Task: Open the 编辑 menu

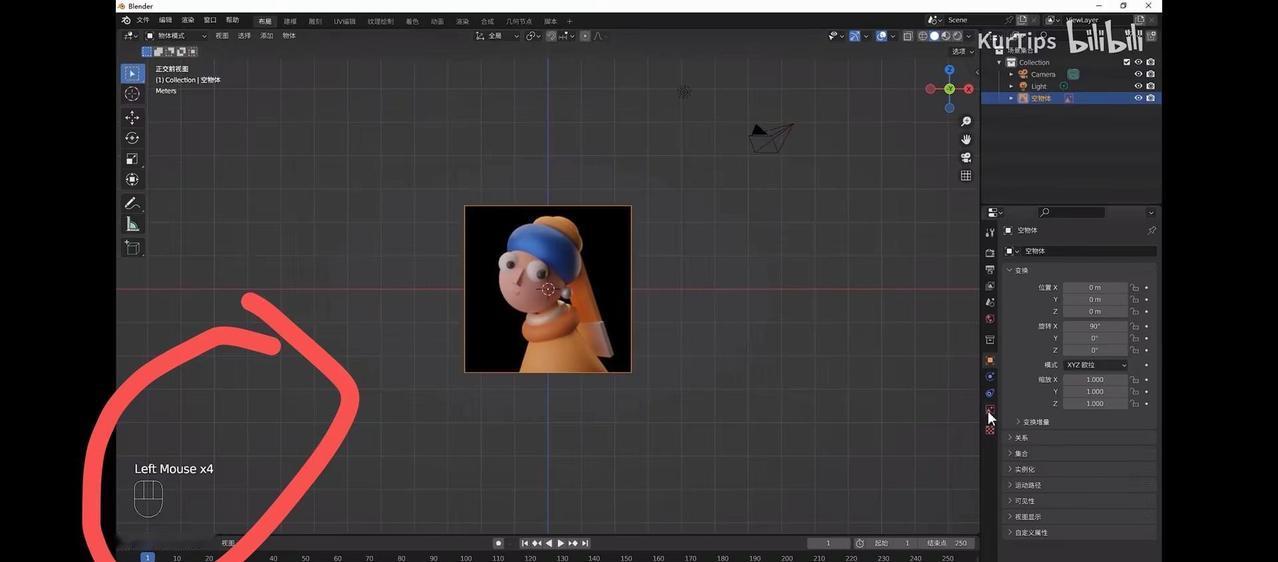Action: click(165, 20)
